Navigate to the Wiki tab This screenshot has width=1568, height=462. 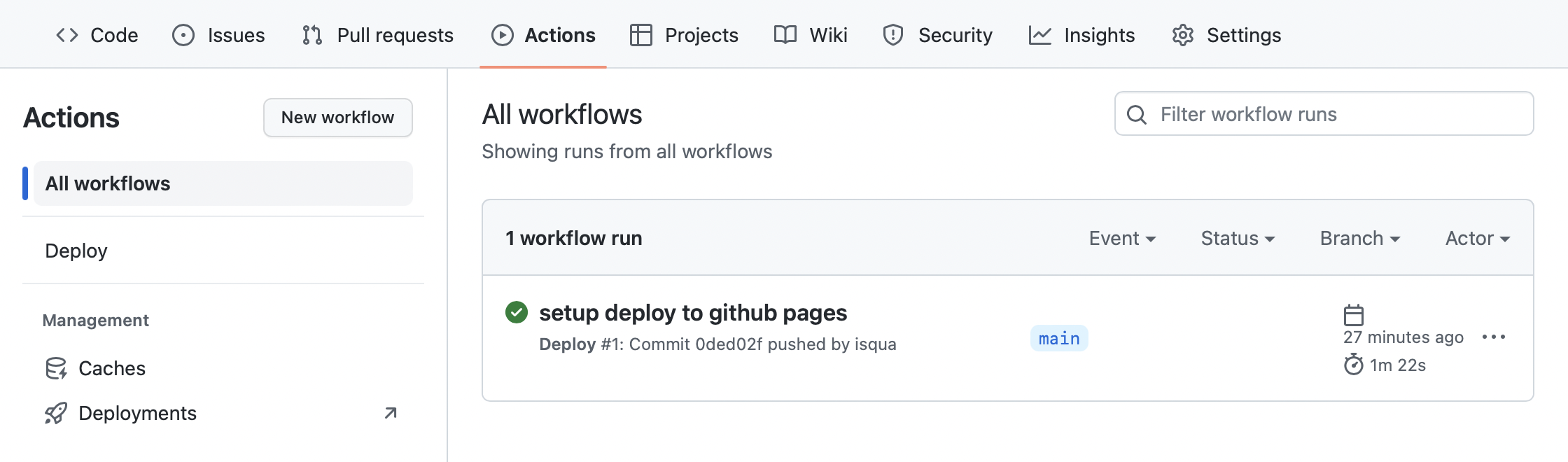(811, 35)
